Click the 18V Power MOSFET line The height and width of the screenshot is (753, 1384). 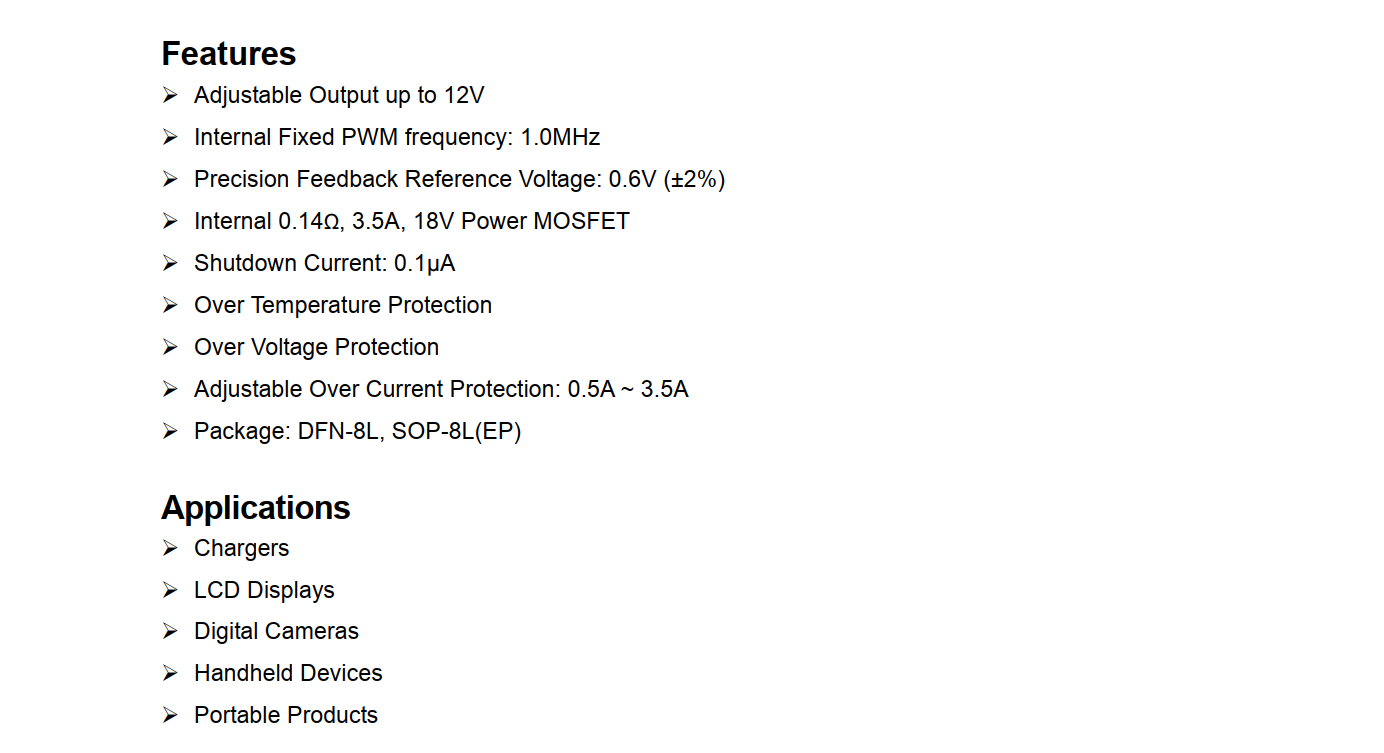[x=412, y=221]
